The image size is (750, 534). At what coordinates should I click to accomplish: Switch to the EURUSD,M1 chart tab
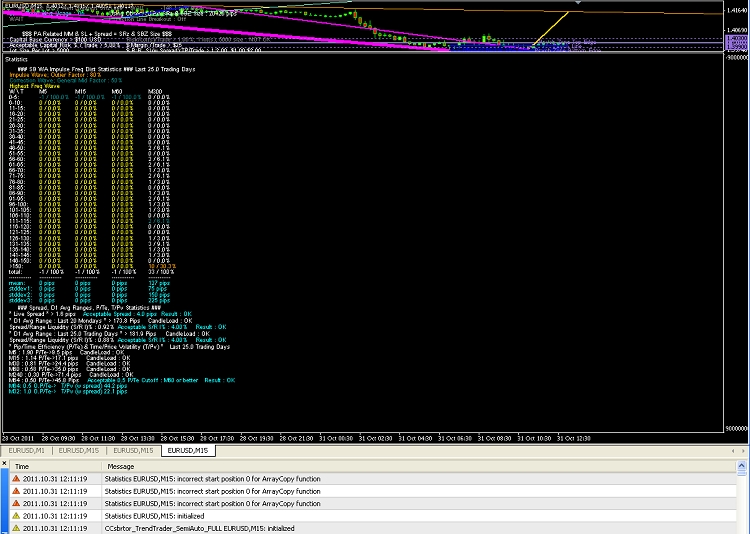click(x=27, y=451)
